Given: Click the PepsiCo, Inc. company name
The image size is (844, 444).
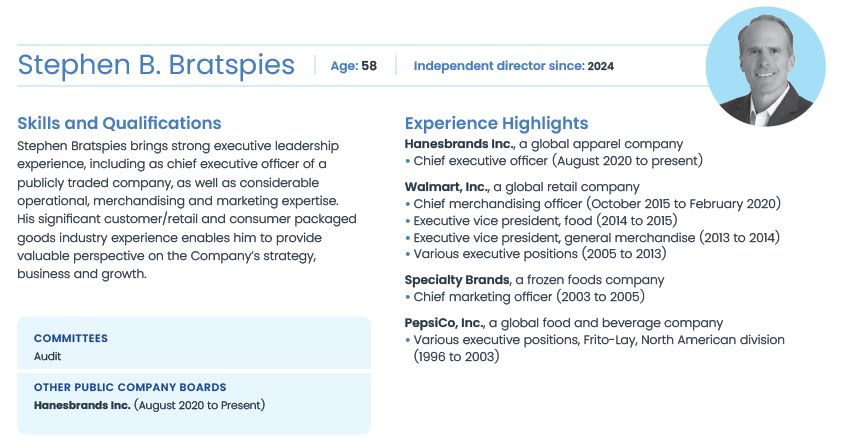Looking at the screenshot, I should click(x=445, y=323).
